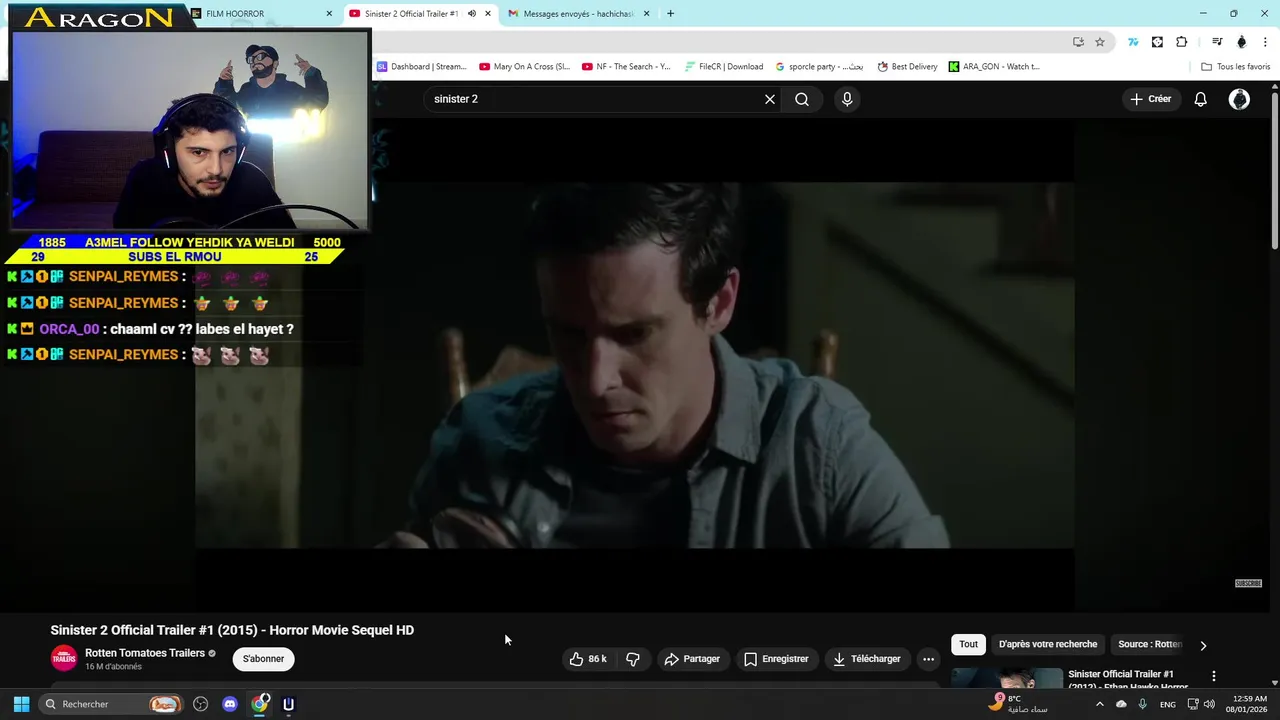This screenshot has height=720, width=1280.
Task: Open the U app taskbar icon
Action: (289, 704)
